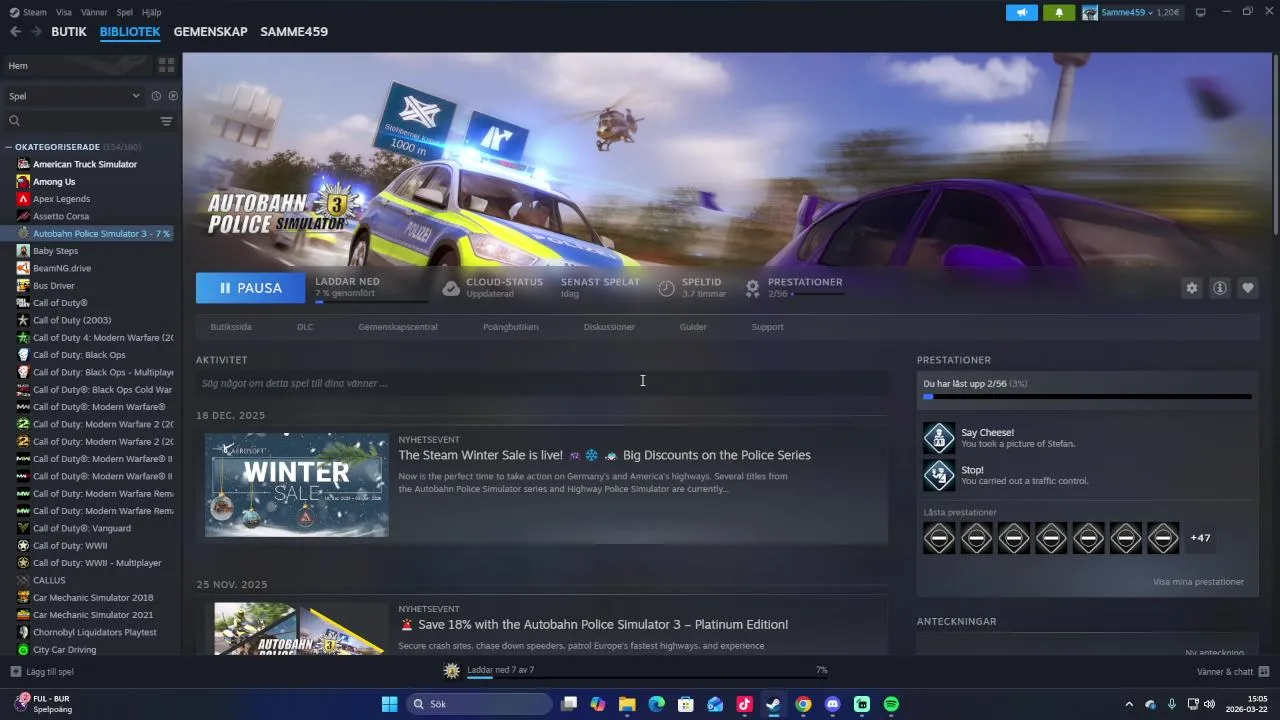1280x720 pixels.
Task: Collapse the OKATEGORISERADE category
Action: click(9, 147)
